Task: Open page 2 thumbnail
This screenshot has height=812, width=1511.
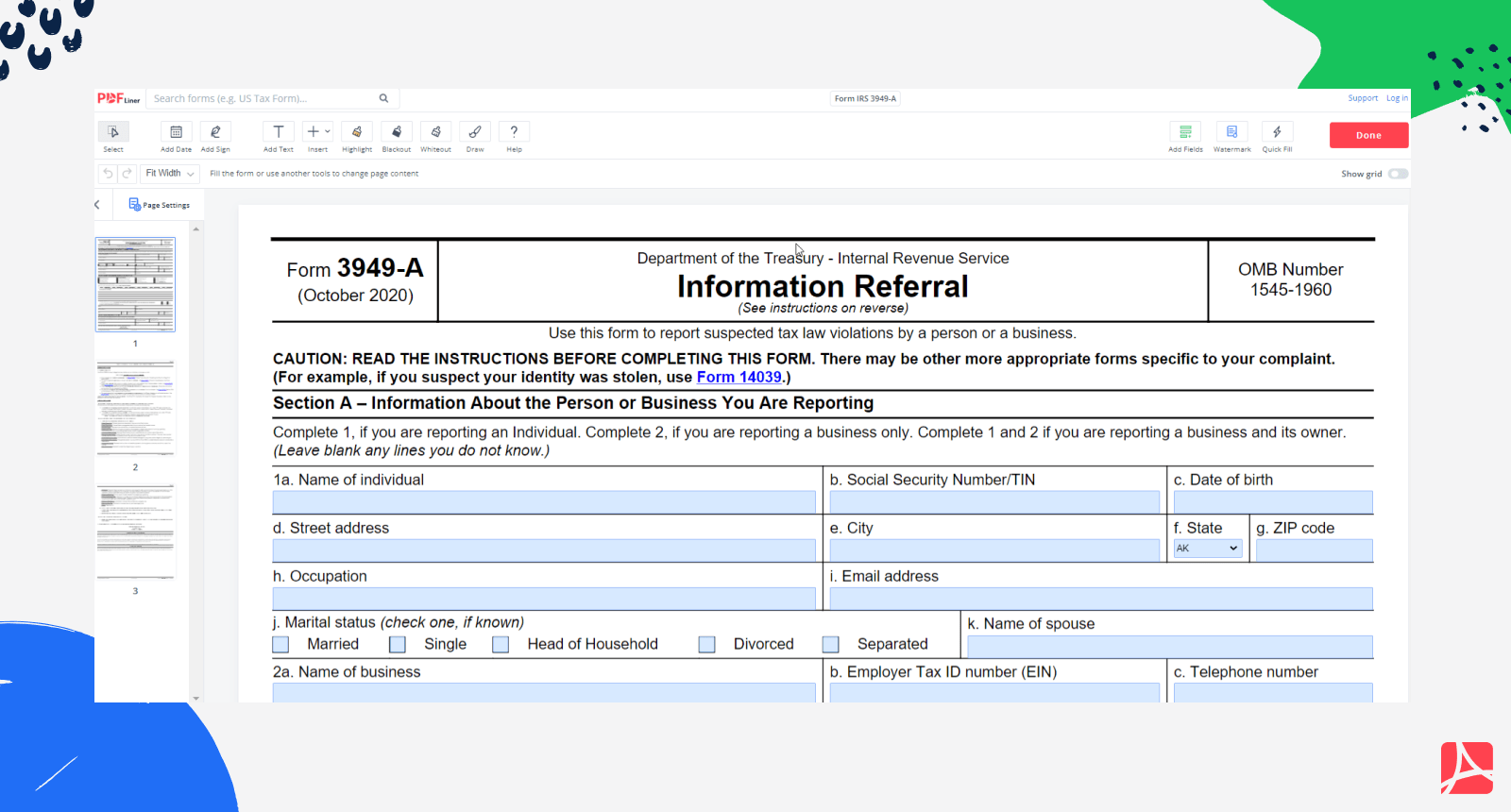Action: (x=135, y=408)
